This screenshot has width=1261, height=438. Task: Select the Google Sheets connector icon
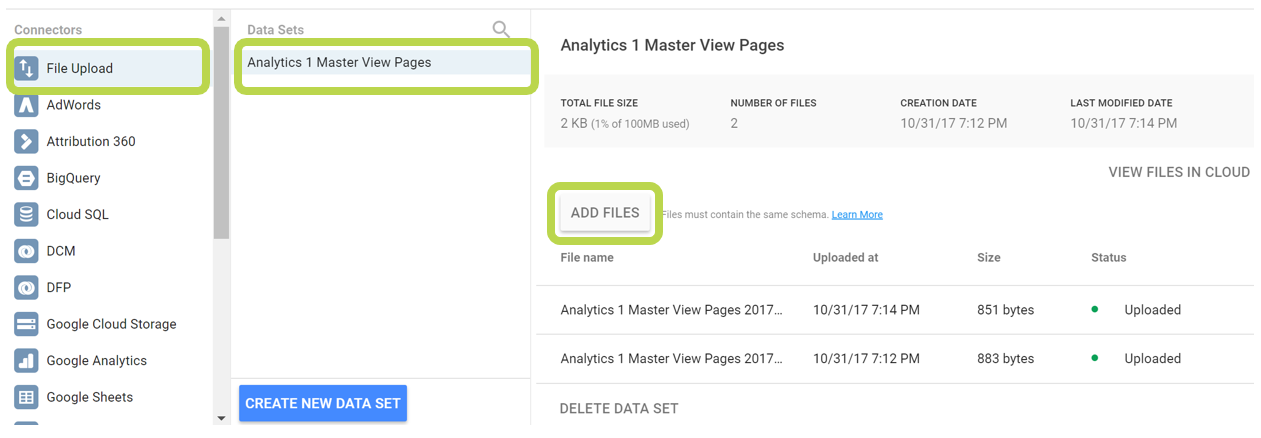point(26,397)
